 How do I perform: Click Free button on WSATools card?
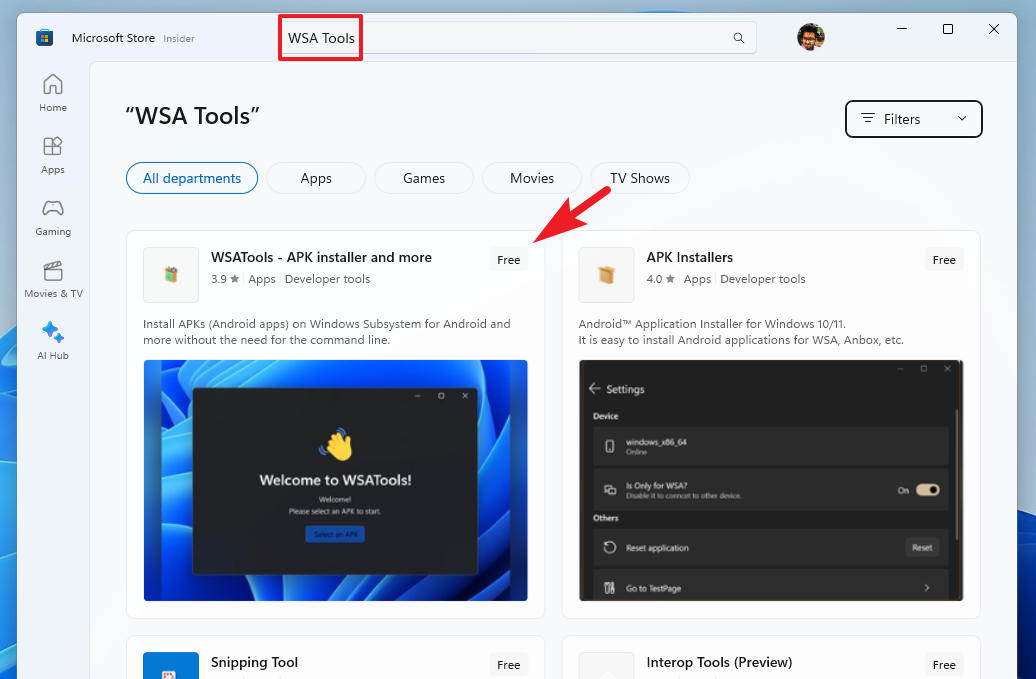pos(509,260)
